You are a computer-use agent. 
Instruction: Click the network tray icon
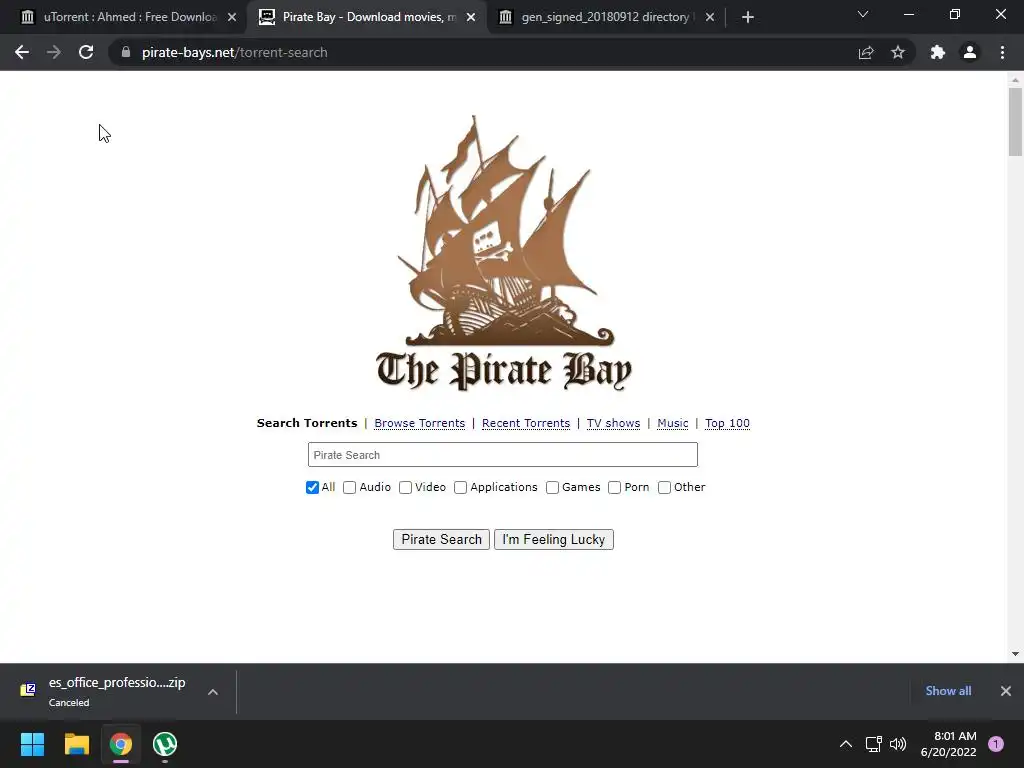[x=873, y=744]
